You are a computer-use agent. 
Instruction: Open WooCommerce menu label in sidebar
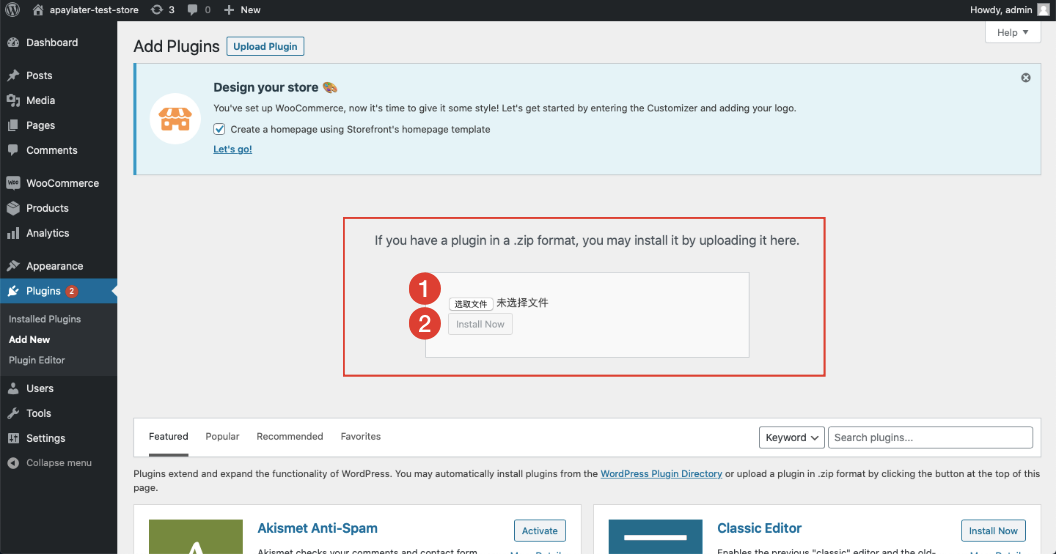click(63, 183)
